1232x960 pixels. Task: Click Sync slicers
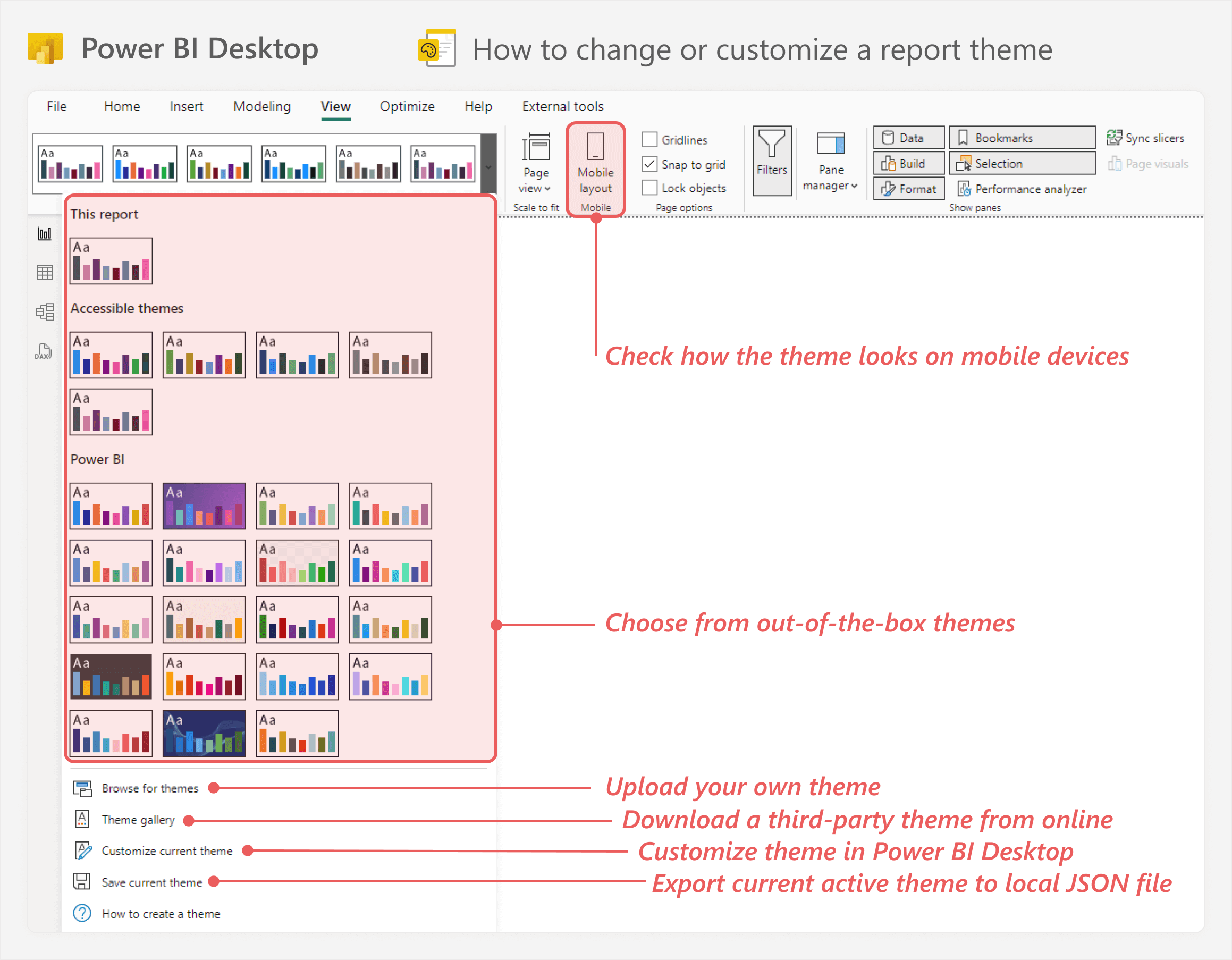click(x=1145, y=138)
